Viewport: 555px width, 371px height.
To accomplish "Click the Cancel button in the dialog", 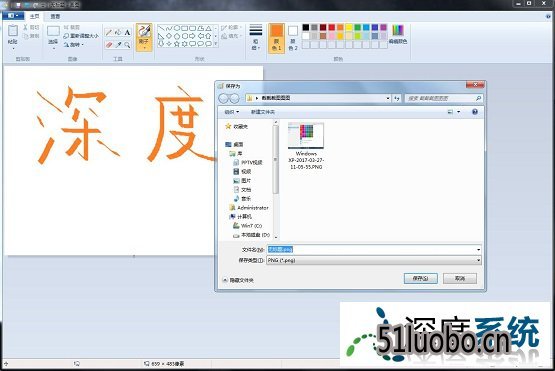I will 460,279.
